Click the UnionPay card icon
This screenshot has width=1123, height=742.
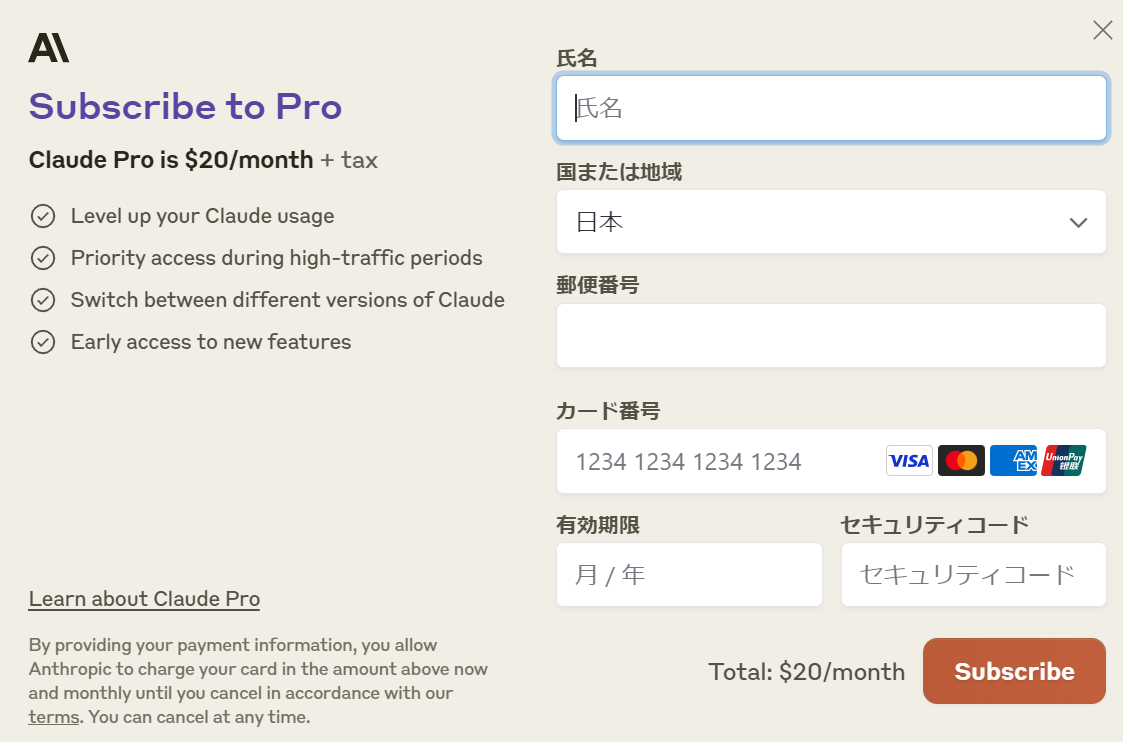click(x=1063, y=461)
